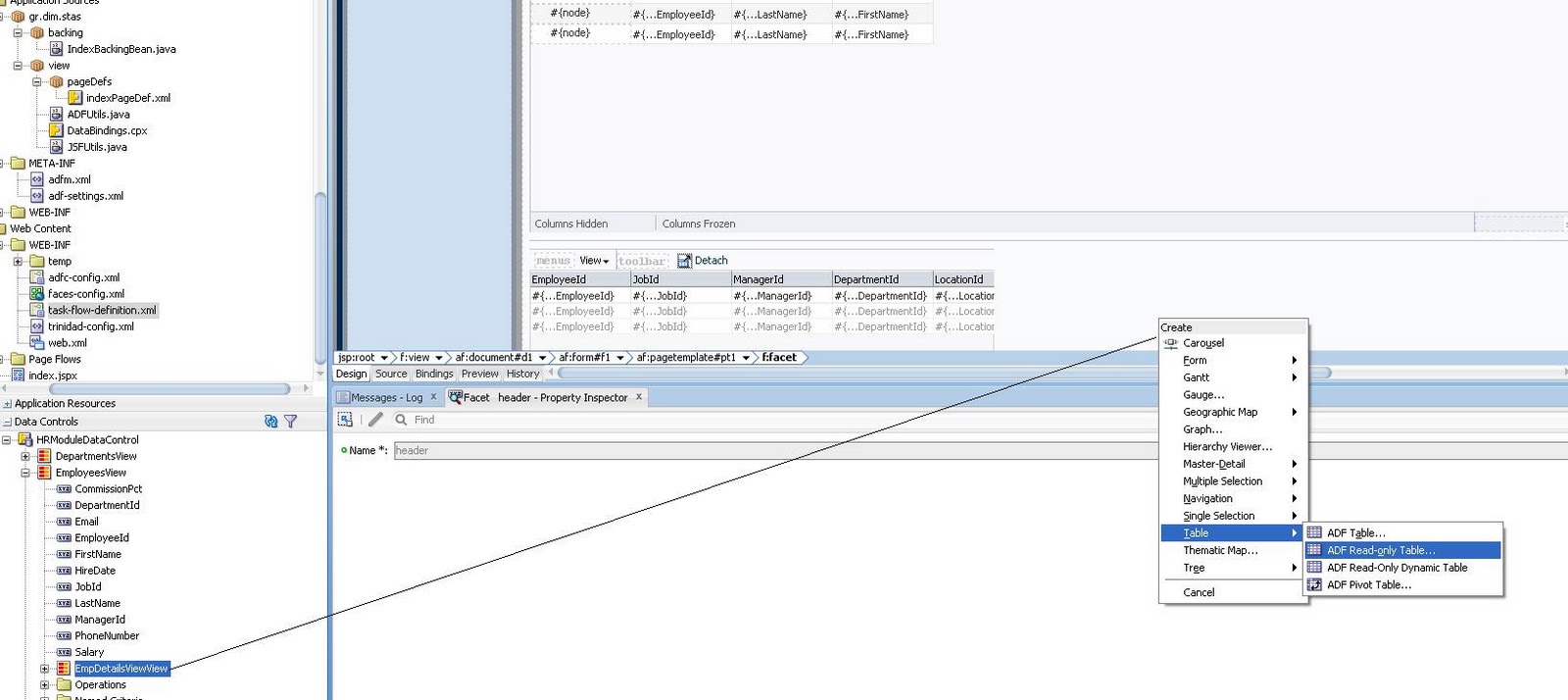Close the Messages - Log tab

pos(433,397)
